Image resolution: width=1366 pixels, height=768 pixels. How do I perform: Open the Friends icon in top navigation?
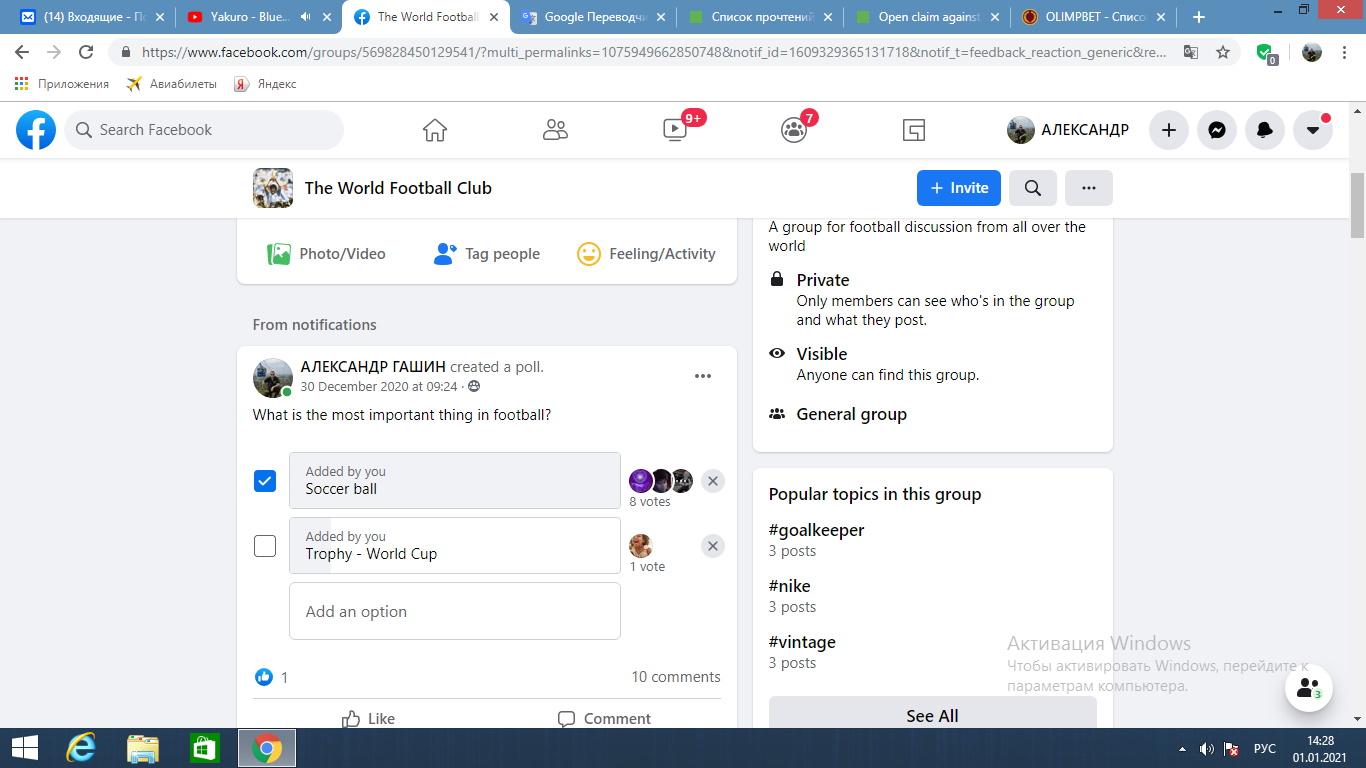(x=555, y=130)
